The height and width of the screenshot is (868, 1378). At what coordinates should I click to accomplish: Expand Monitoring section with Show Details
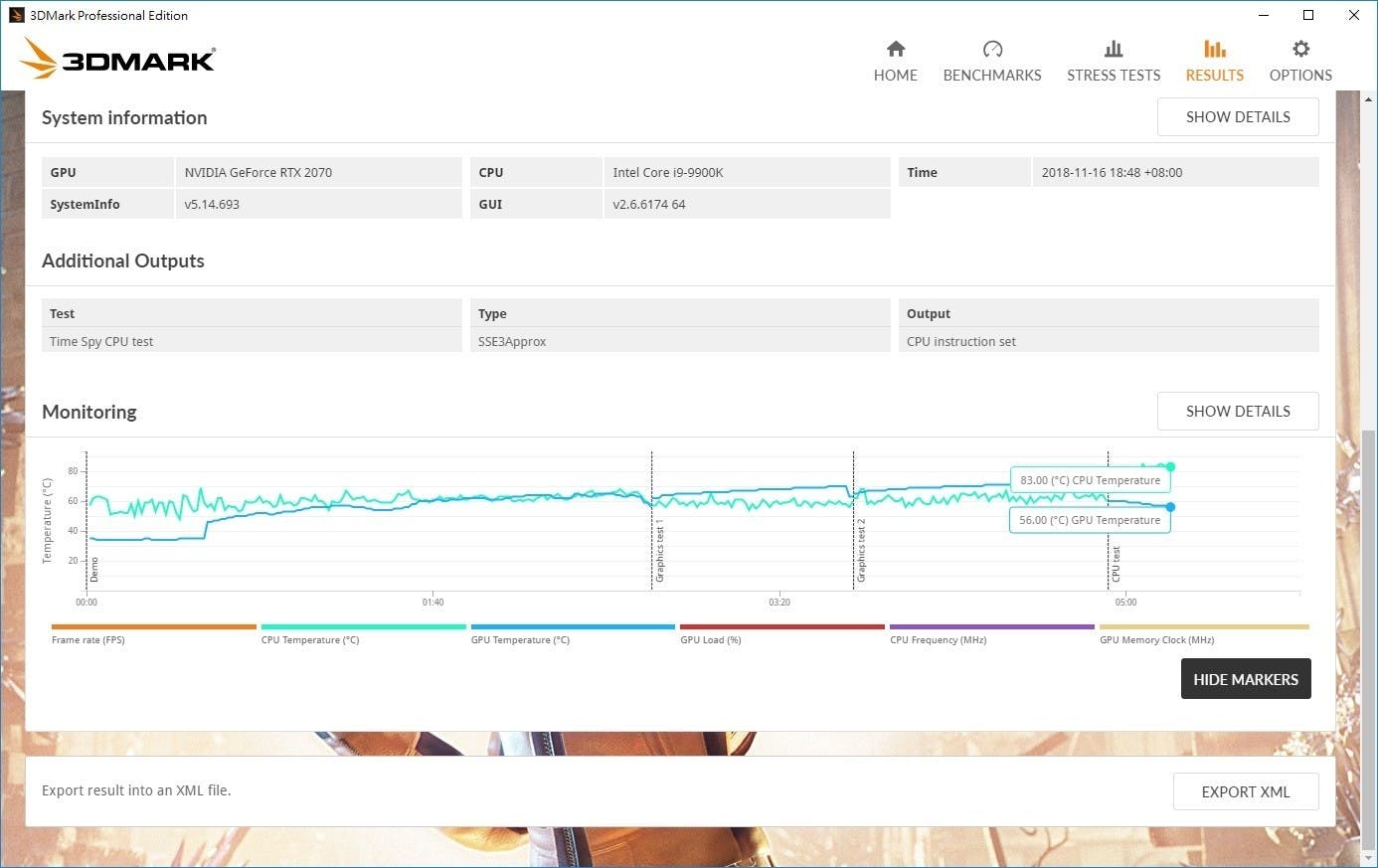tap(1237, 412)
